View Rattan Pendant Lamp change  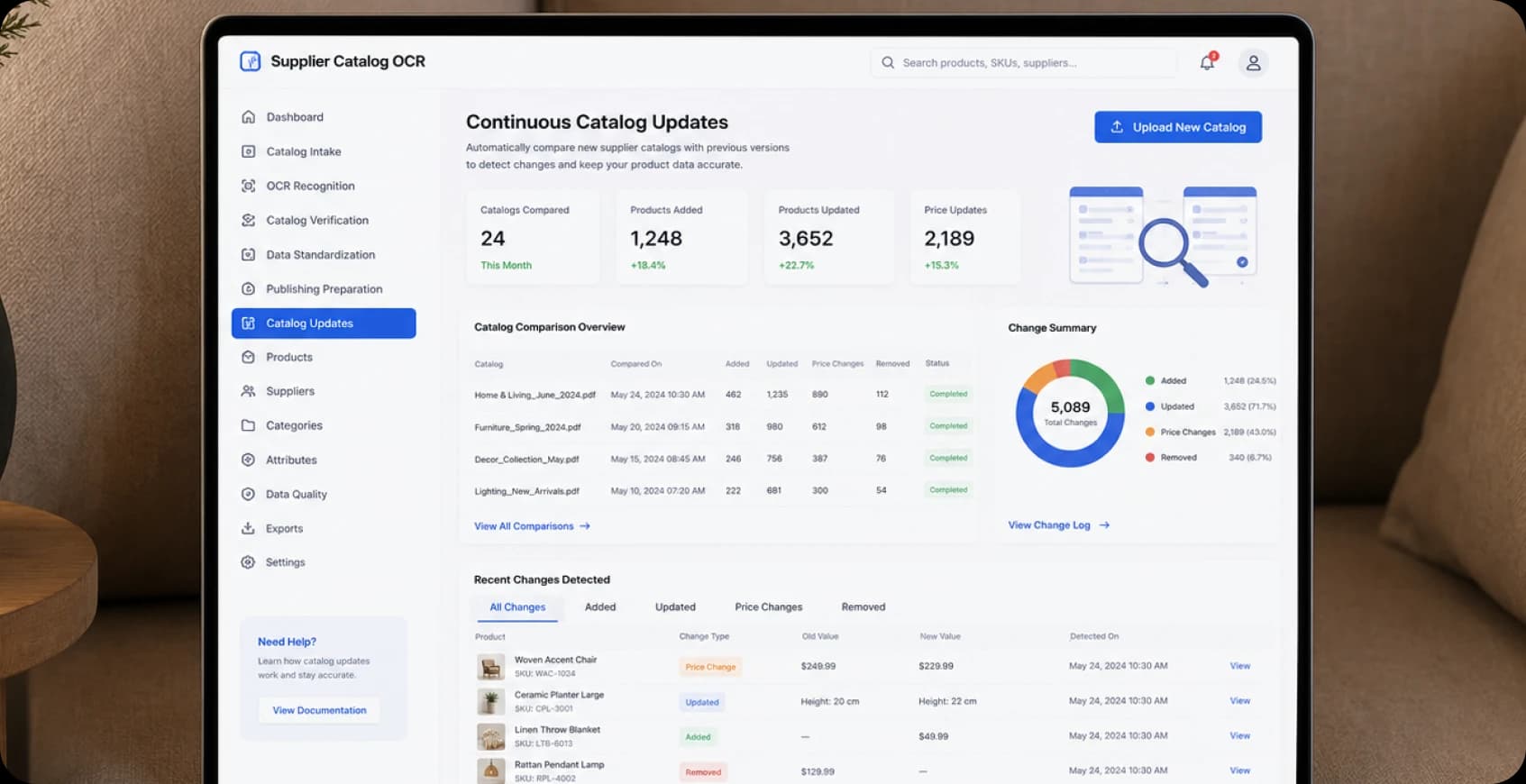[1240, 770]
